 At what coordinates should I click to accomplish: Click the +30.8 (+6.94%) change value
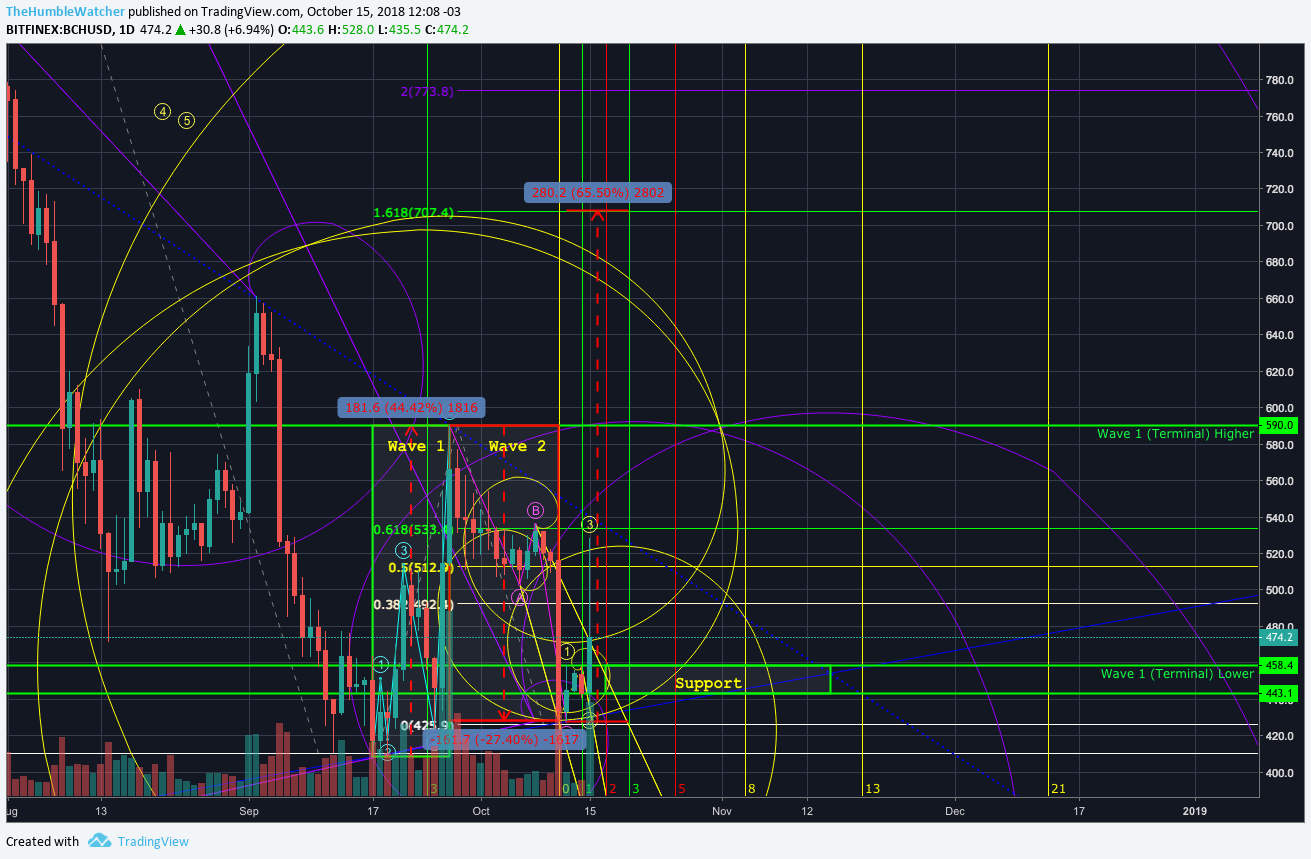pyautogui.click(x=230, y=30)
